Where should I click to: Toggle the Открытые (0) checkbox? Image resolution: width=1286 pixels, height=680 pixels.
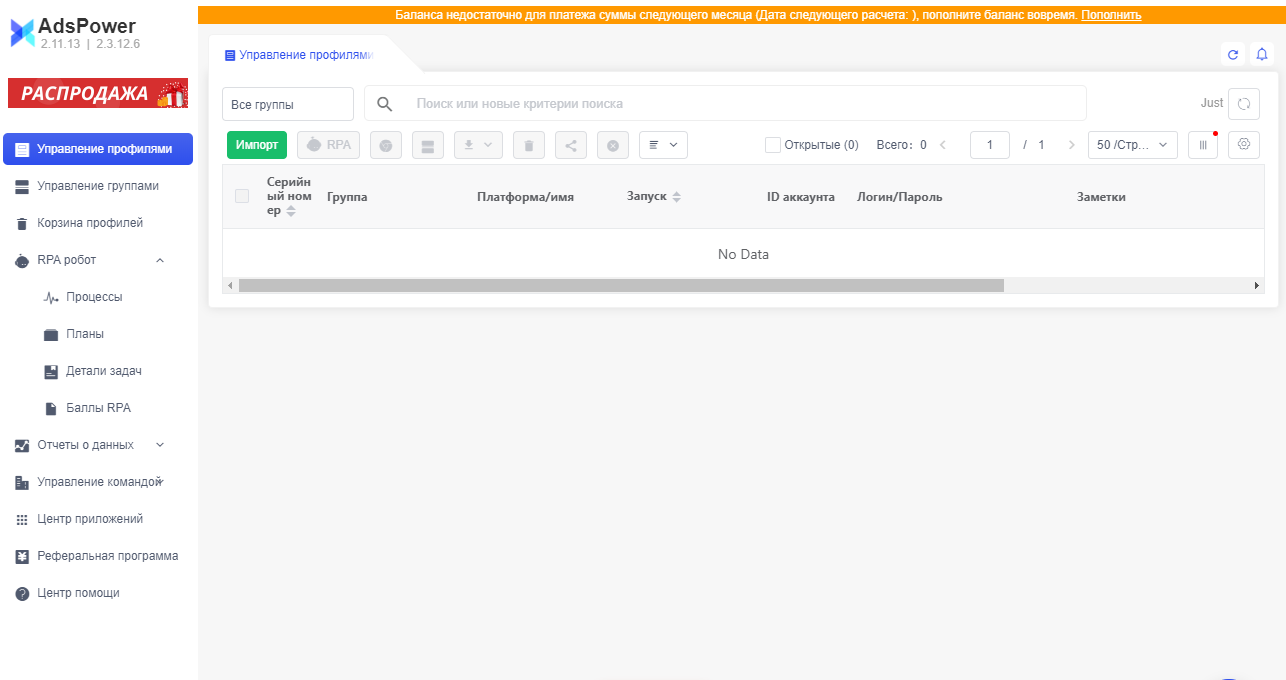click(773, 145)
